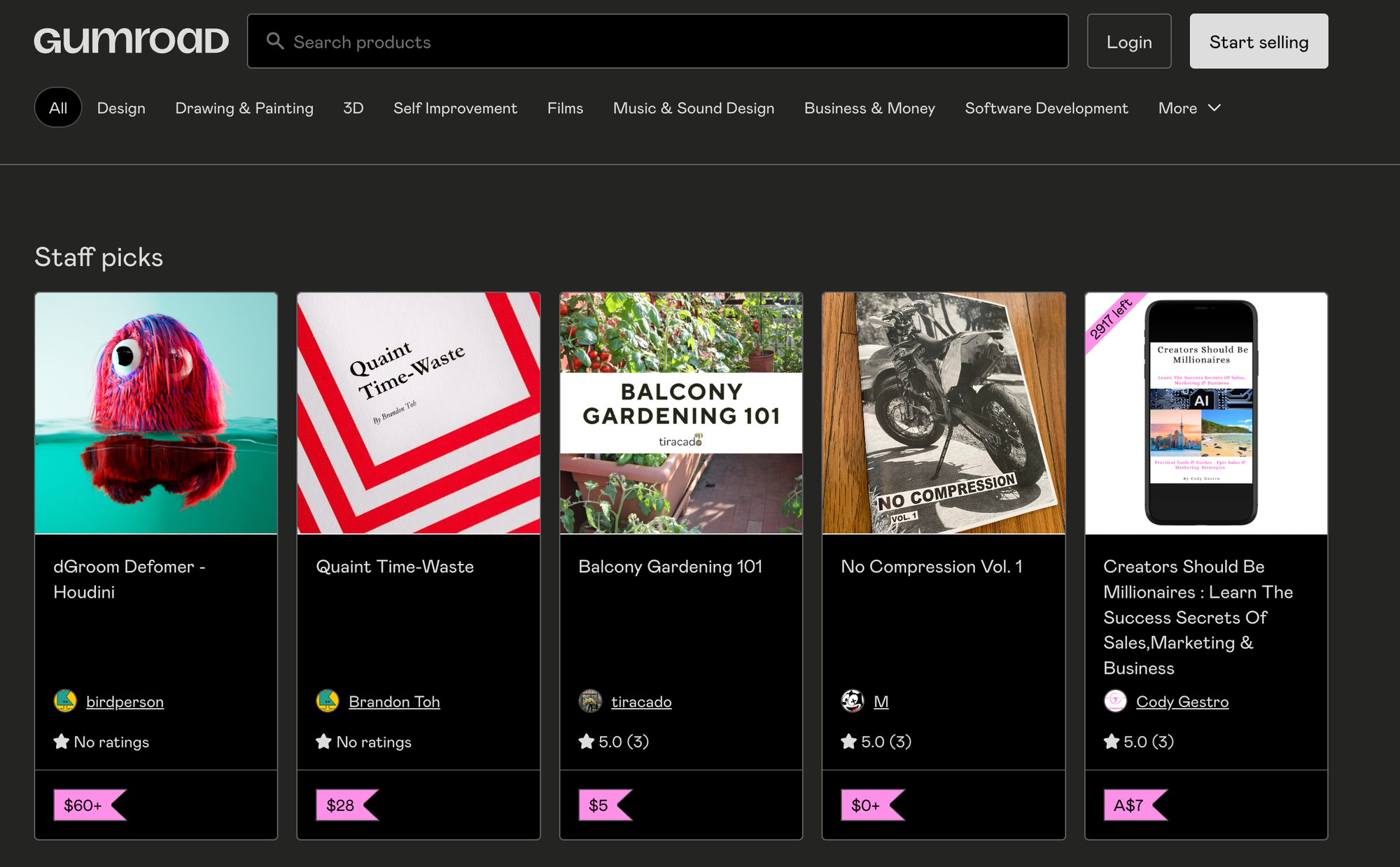The height and width of the screenshot is (867, 1400).
Task: Open the Drawing & Painting category
Action: (x=244, y=108)
